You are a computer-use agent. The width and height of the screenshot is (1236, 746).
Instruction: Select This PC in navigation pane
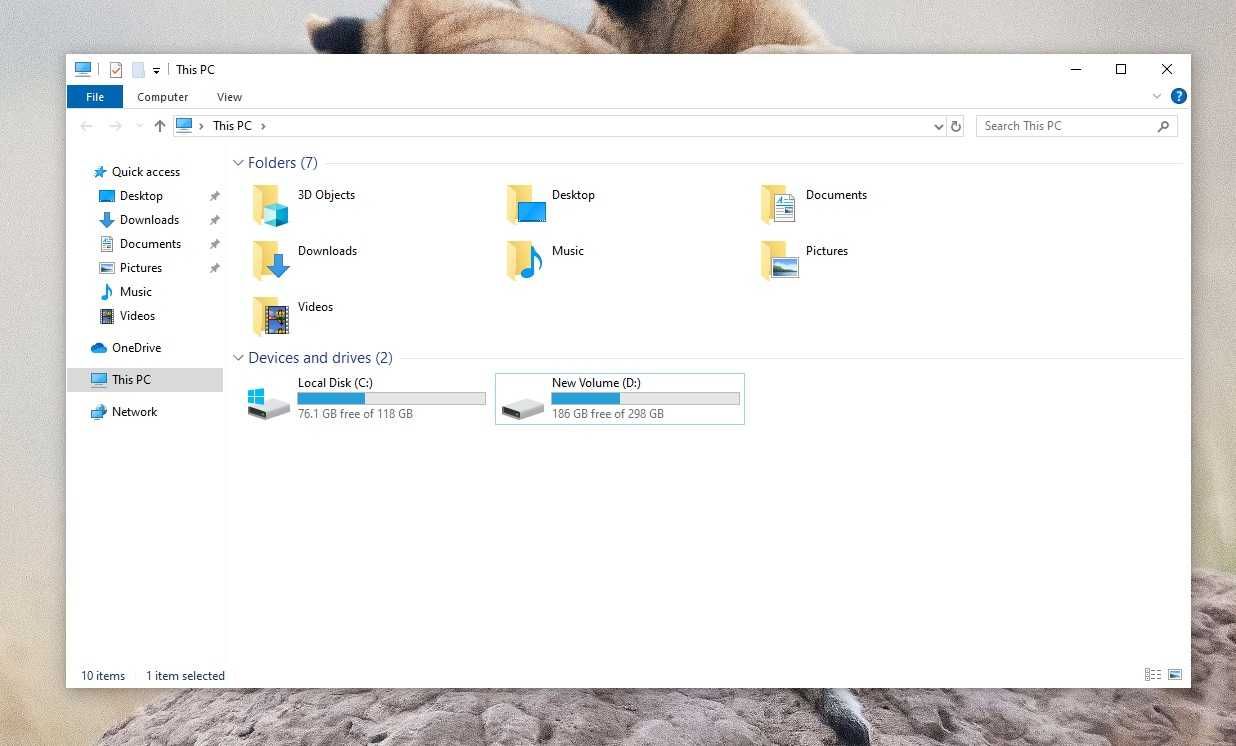point(145,380)
